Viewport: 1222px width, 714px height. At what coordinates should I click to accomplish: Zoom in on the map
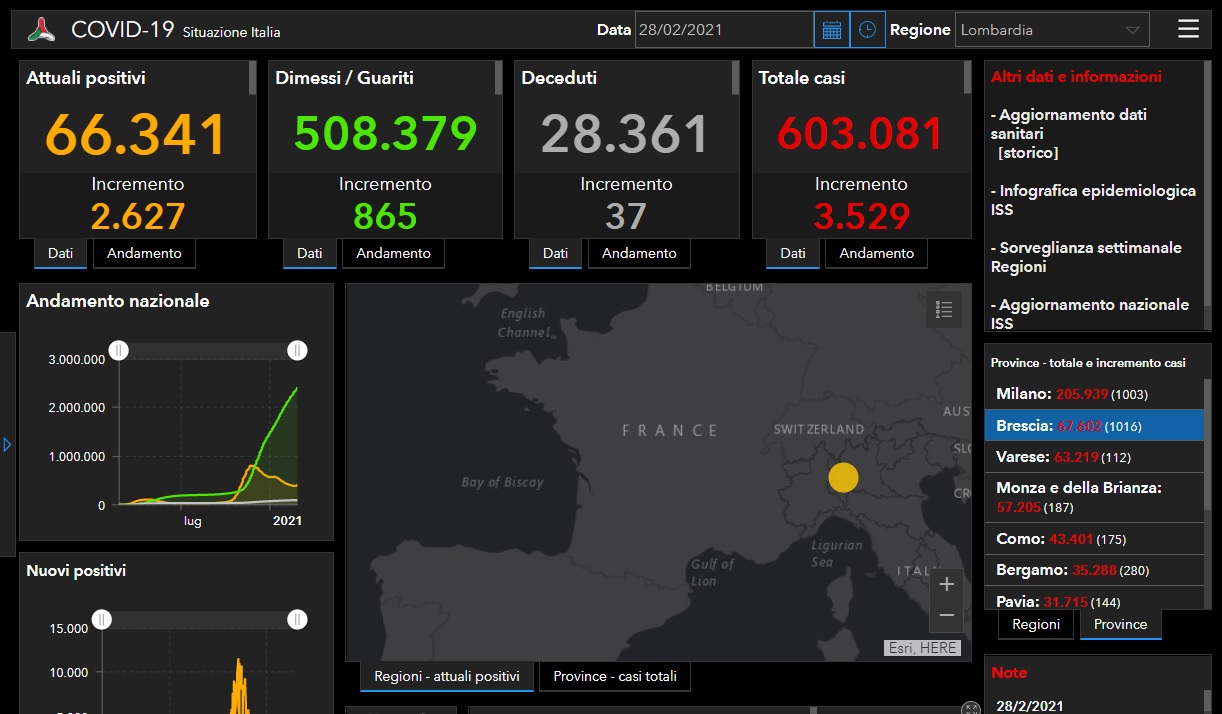pyautogui.click(x=947, y=584)
